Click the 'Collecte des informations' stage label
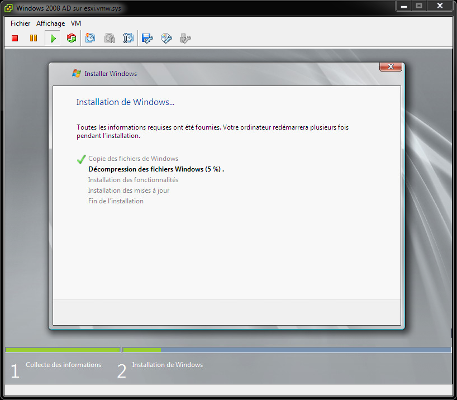This screenshot has width=457, height=400. click(63, 365)
